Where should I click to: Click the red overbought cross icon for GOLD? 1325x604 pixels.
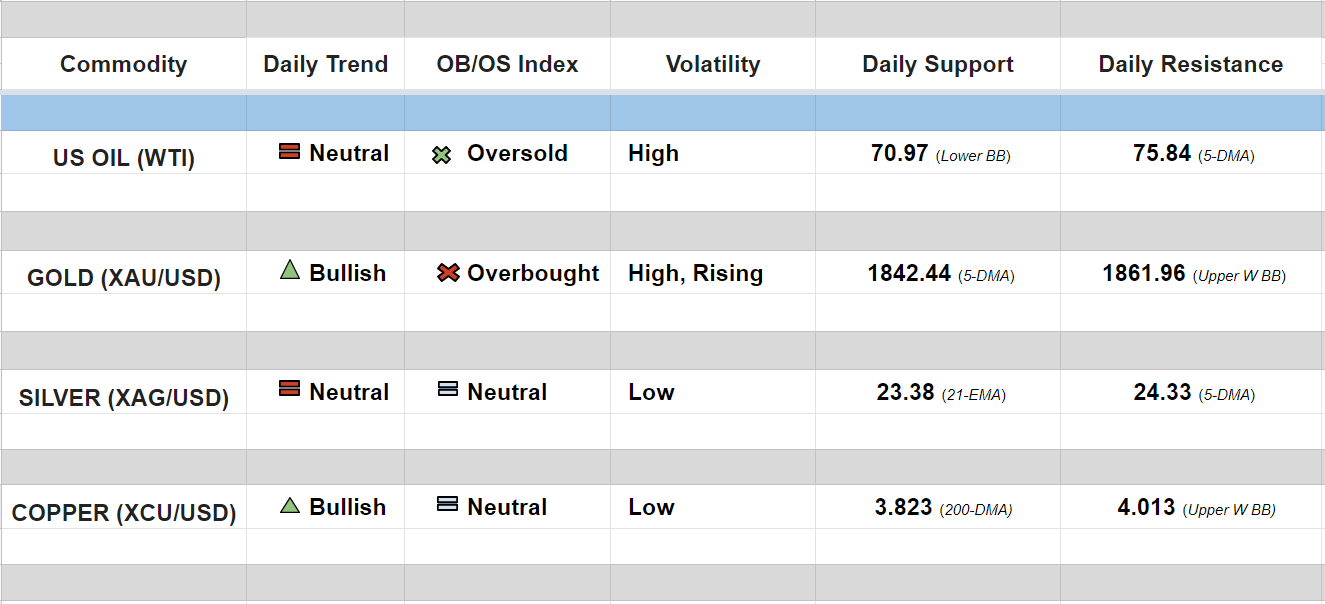[x=448, y=273]
